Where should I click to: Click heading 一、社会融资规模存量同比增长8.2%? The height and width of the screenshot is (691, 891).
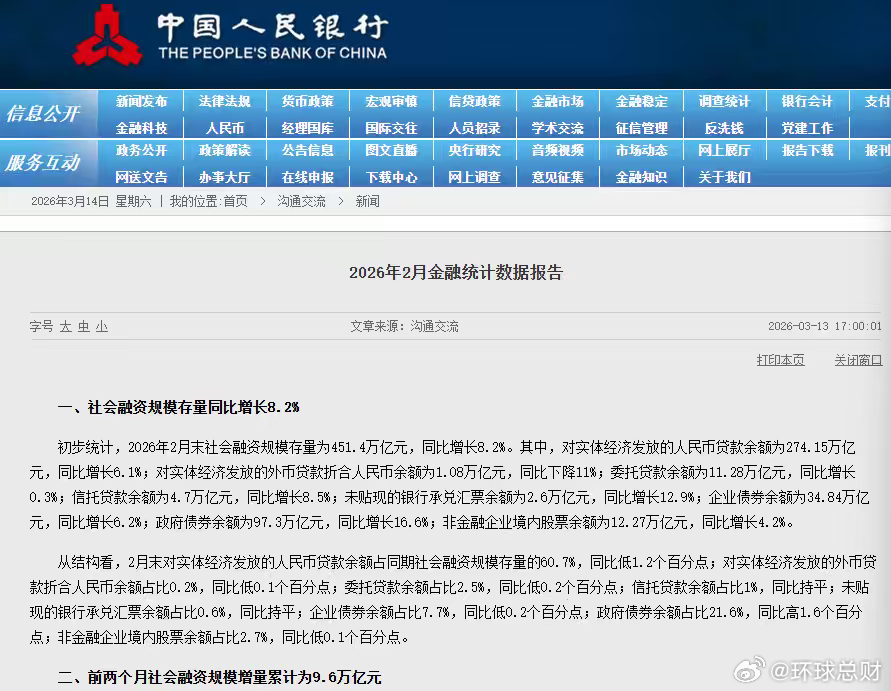coord(178,407)
